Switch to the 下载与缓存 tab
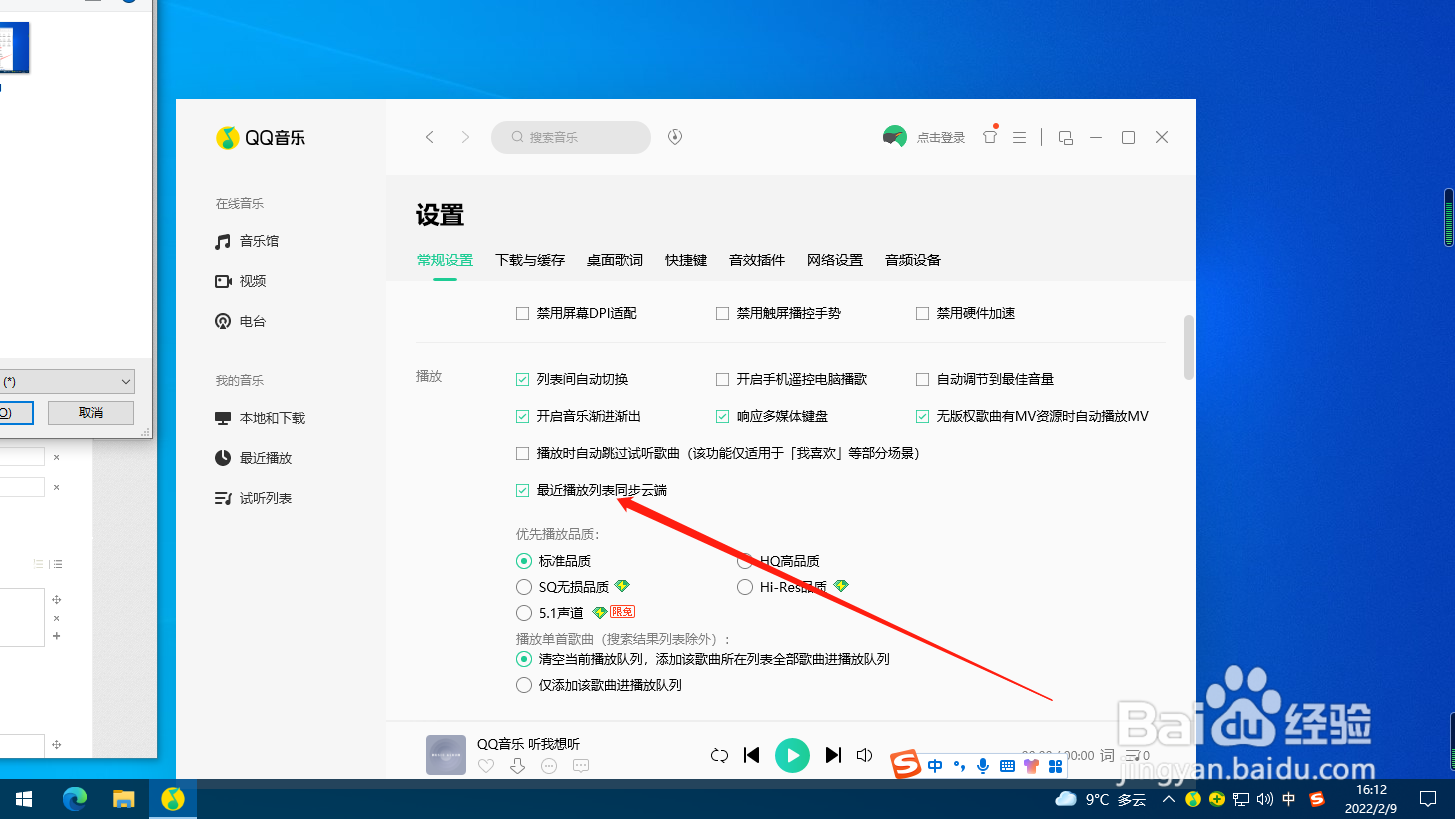This screenshot has width=1455, height=819. pyautogui.click(x=530, y=259)
